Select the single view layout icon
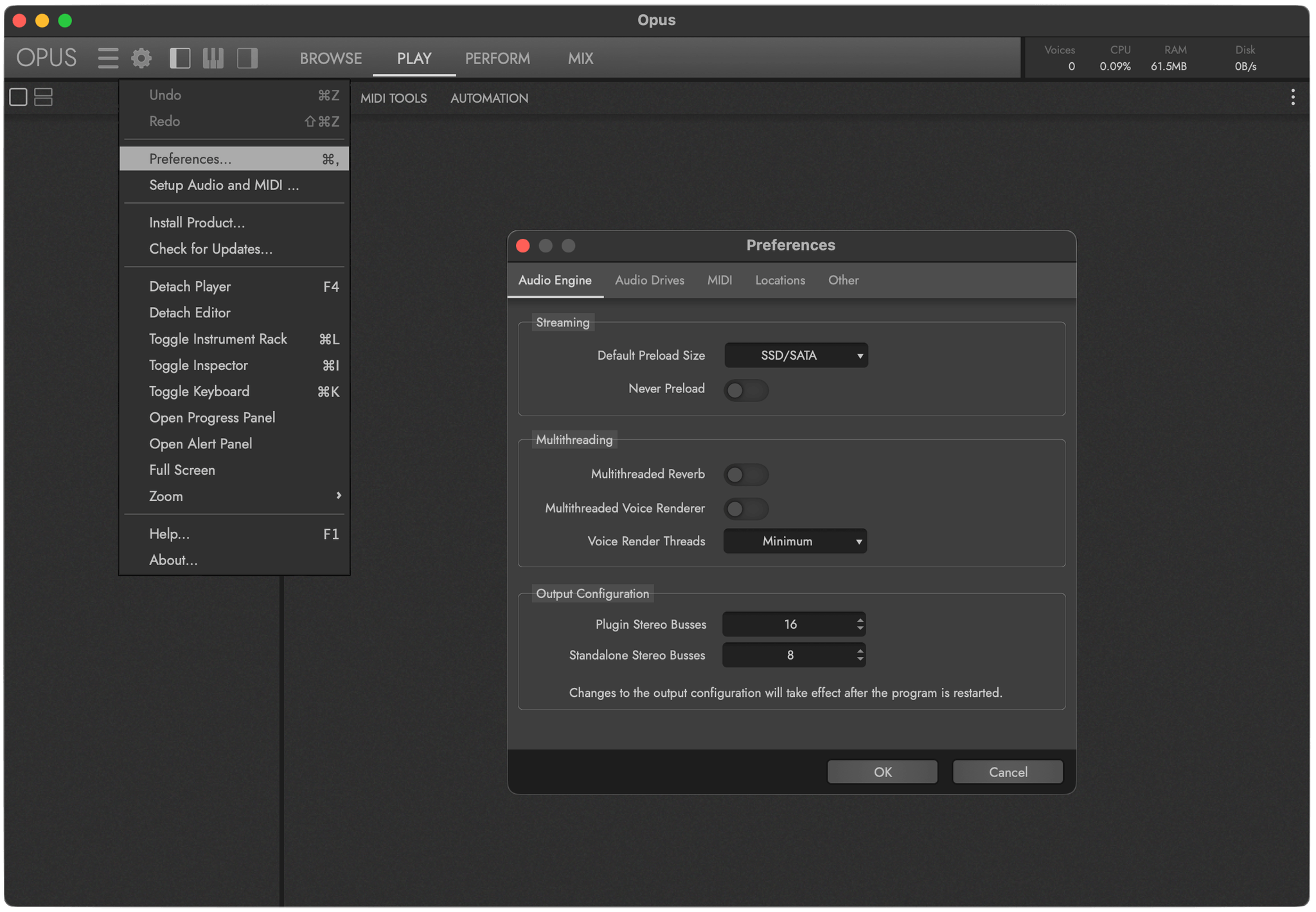 (18, 97)
